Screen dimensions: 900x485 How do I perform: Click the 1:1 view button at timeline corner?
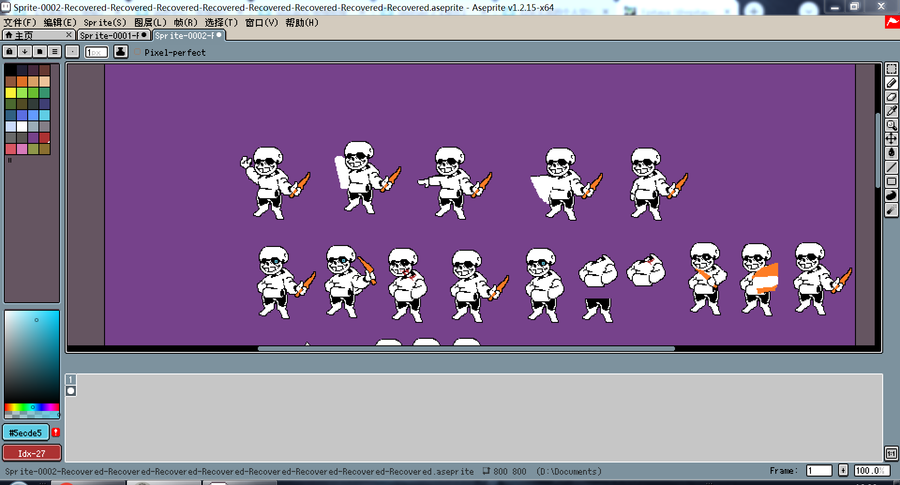(x=891, y=453)
